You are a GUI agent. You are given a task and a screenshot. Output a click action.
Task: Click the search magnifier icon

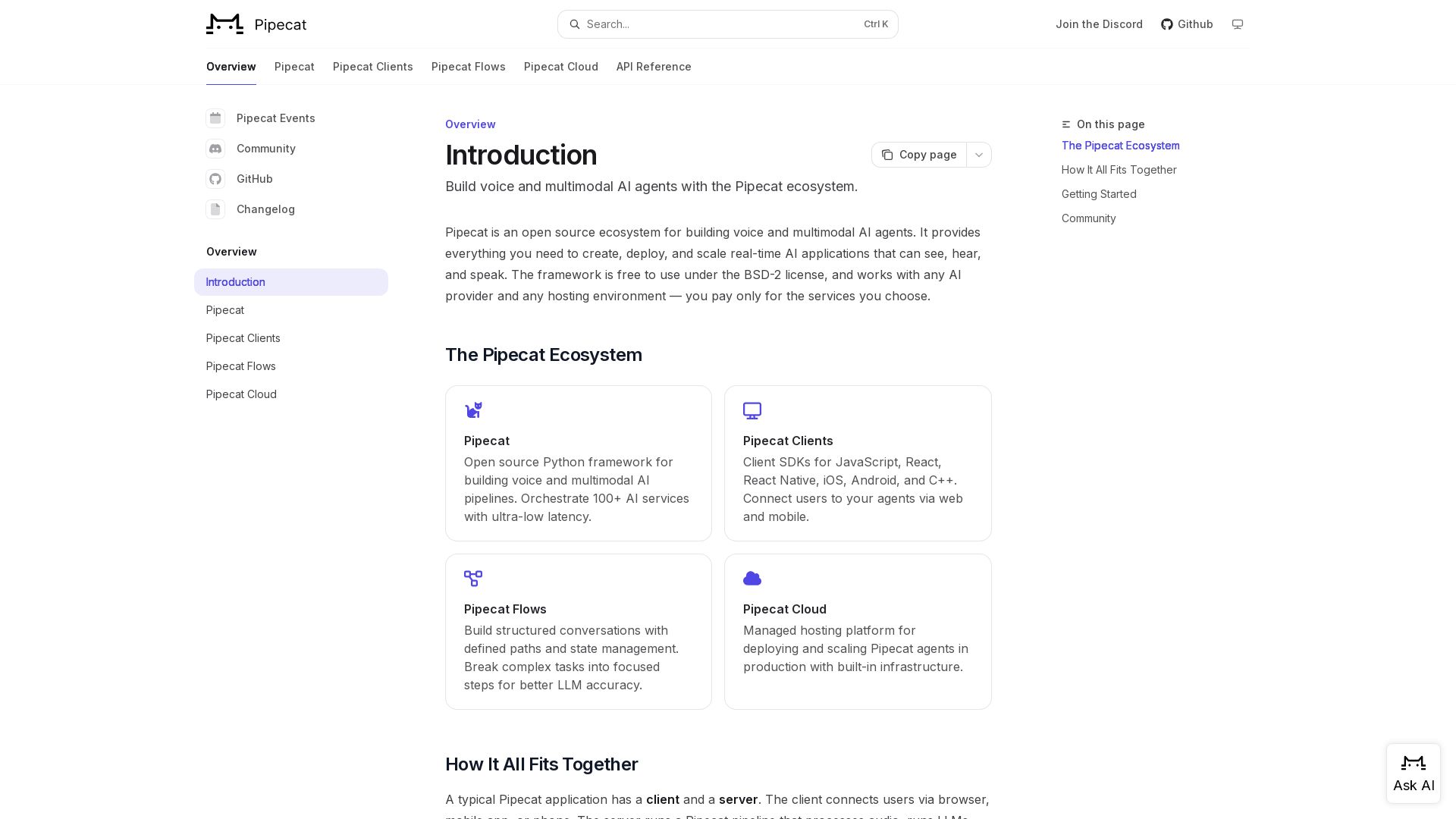[x=575, y=24]
